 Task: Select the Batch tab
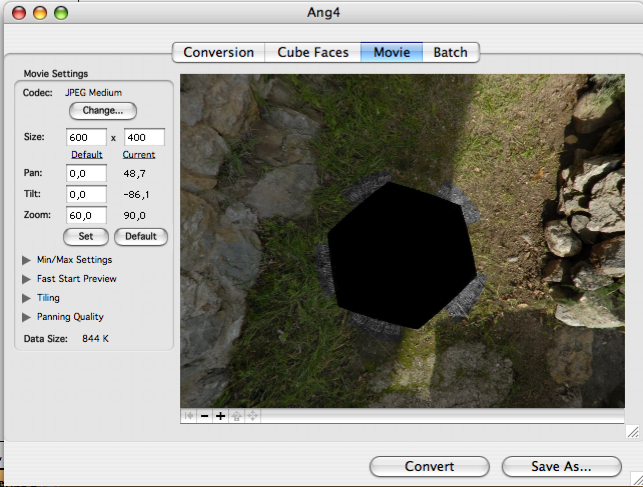click(x=450, y=52)
